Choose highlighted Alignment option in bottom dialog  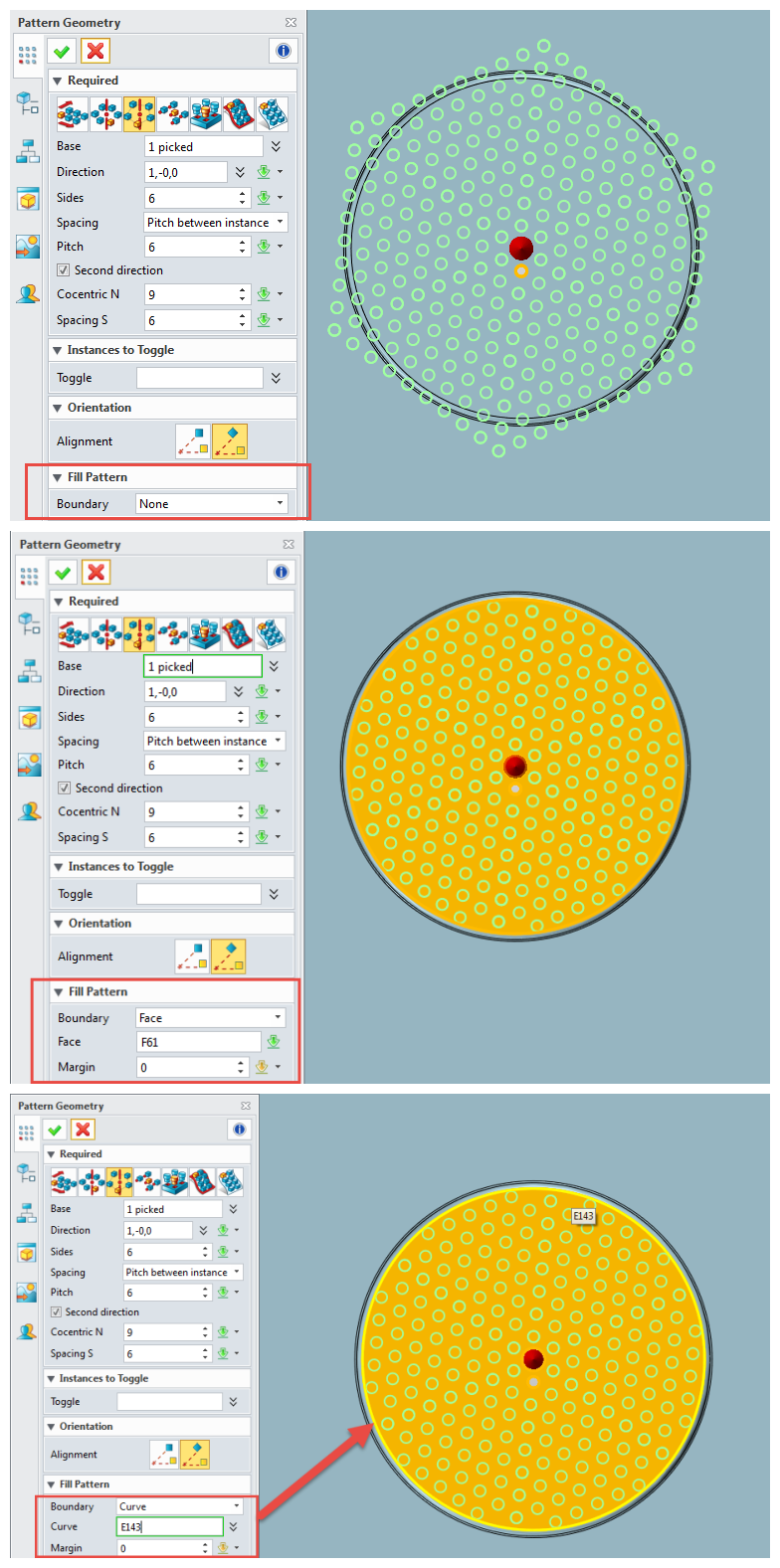194,1455
